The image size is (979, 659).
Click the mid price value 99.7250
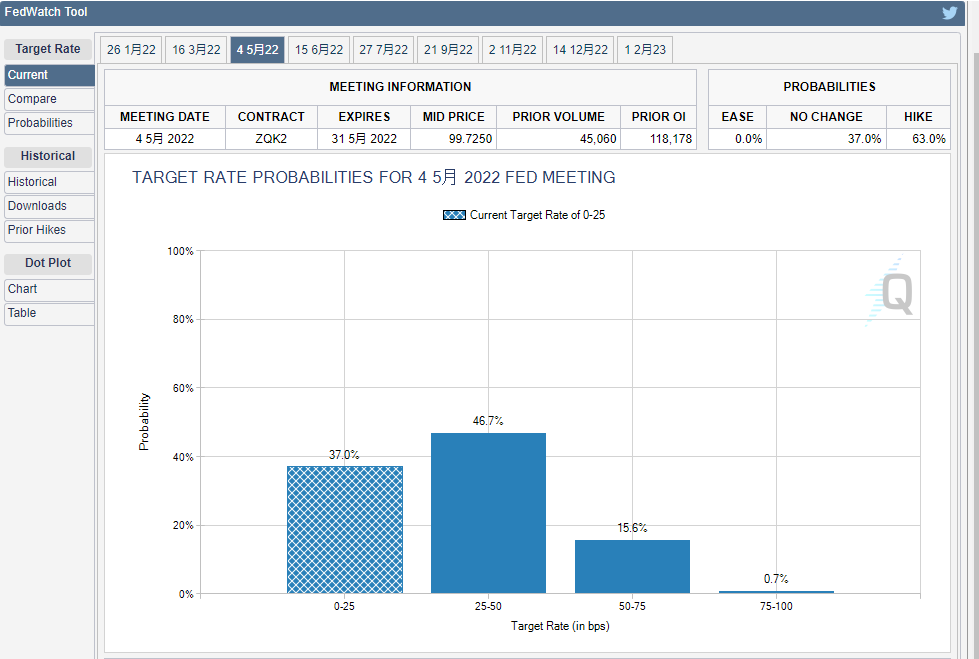click(470, 139)
